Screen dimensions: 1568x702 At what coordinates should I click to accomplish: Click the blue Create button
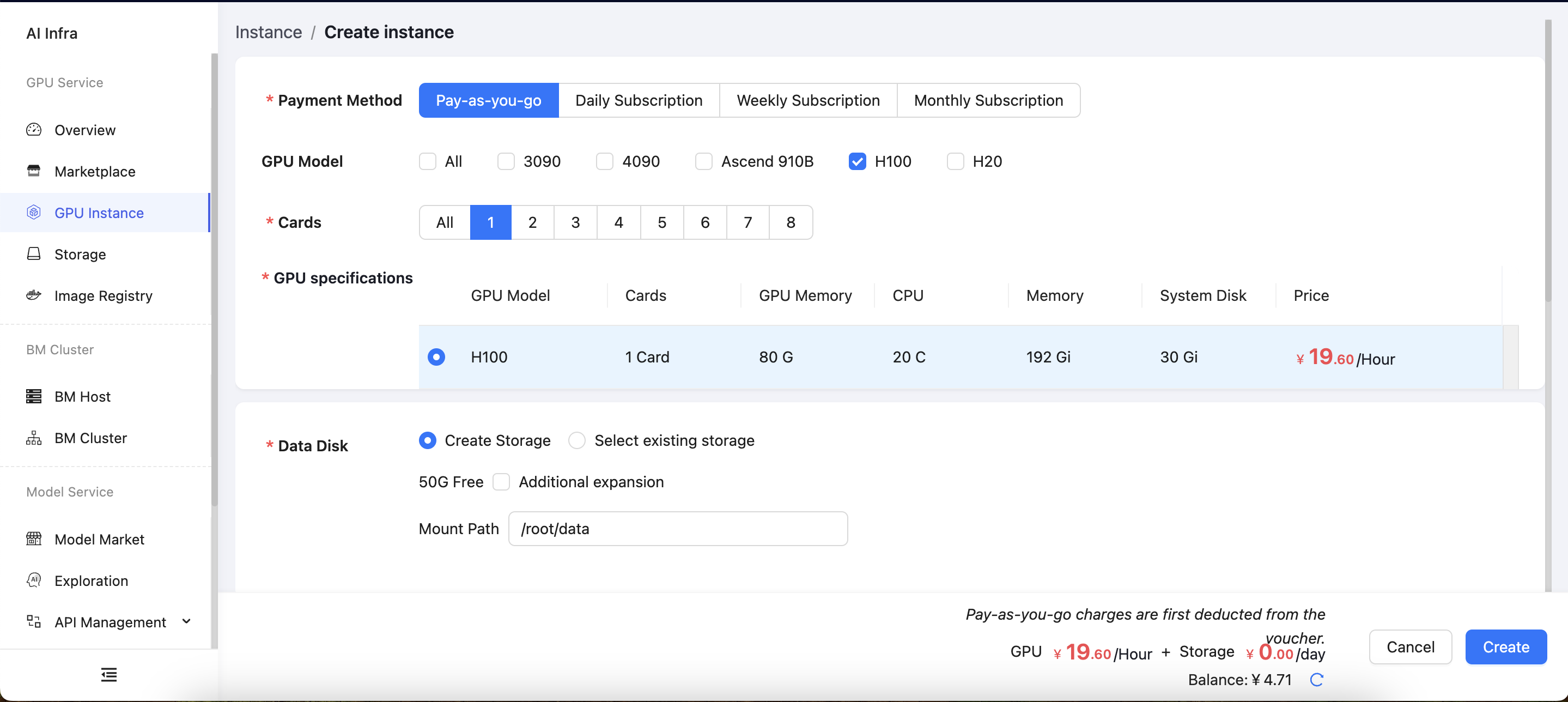[1505, 646]
